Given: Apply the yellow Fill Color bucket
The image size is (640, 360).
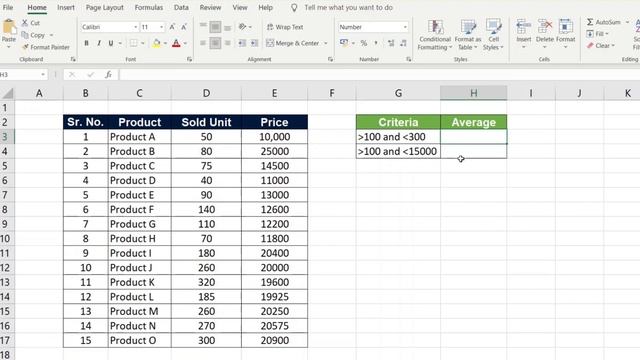Looking at the screenshot, I should (x=156, y=43).
